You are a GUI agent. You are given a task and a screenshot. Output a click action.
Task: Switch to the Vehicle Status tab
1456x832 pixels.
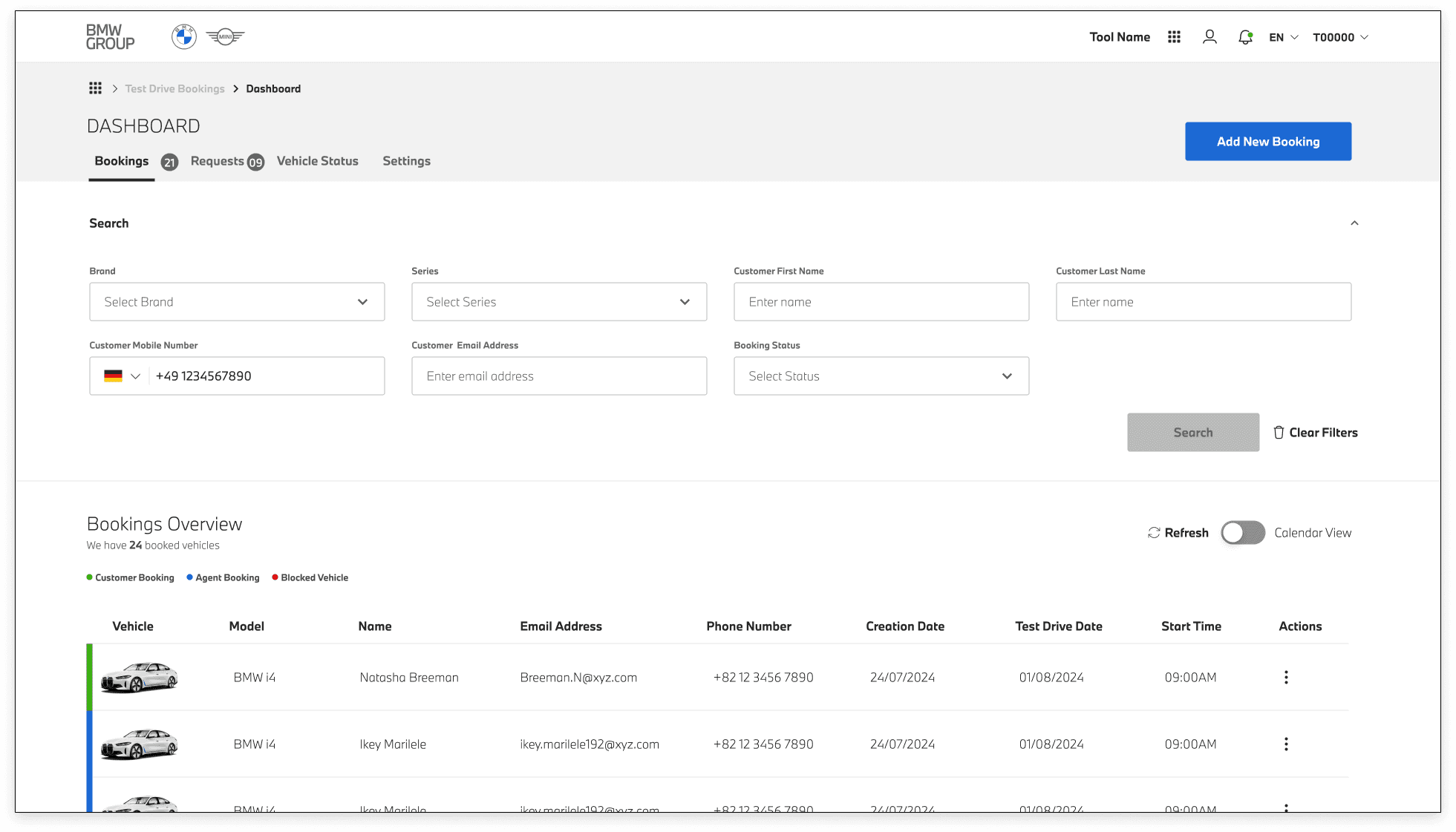pyautogui.click(x=317, y=161)
